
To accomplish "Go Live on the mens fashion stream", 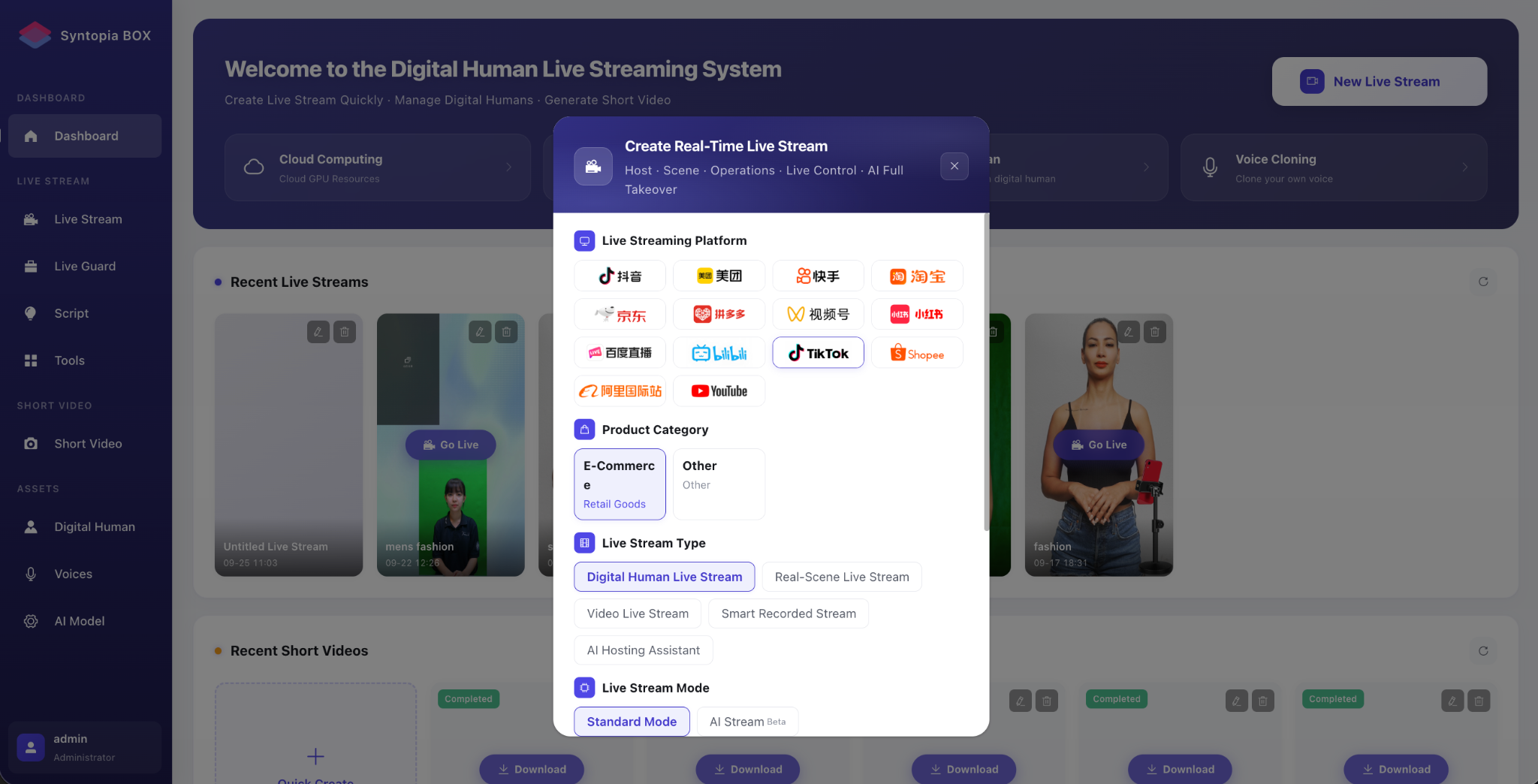I will [451, 445].
